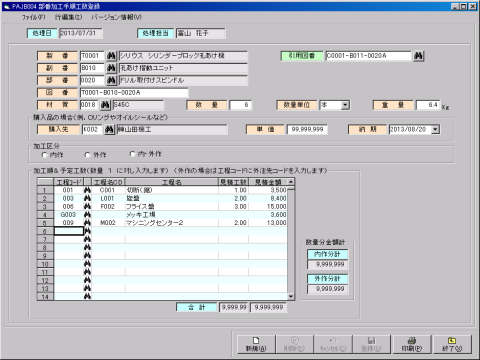Click the grid scrollbar up arrow
Screen dimensions: 480x360
291,182
